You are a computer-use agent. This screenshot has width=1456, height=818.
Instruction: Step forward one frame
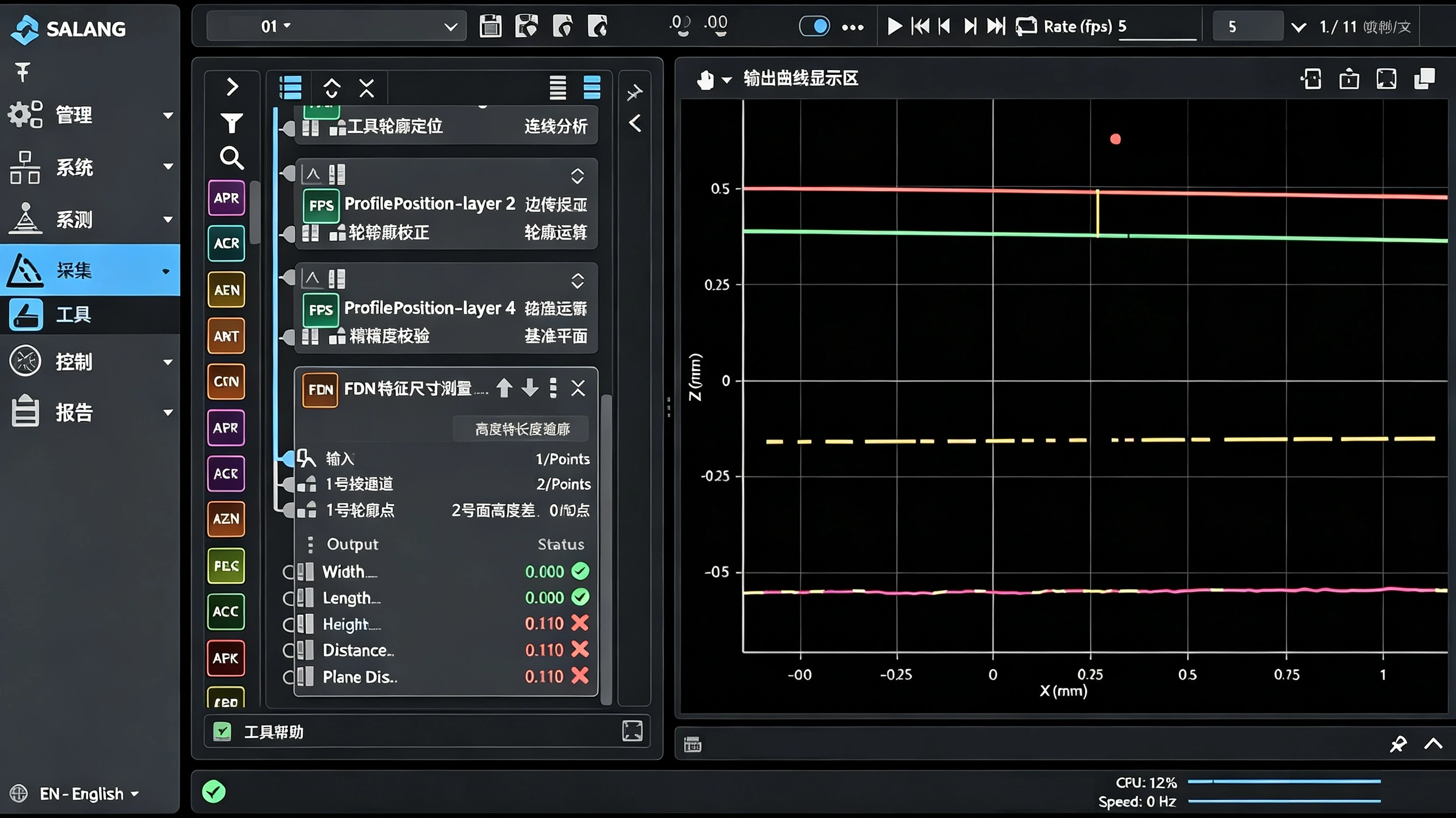970,26
